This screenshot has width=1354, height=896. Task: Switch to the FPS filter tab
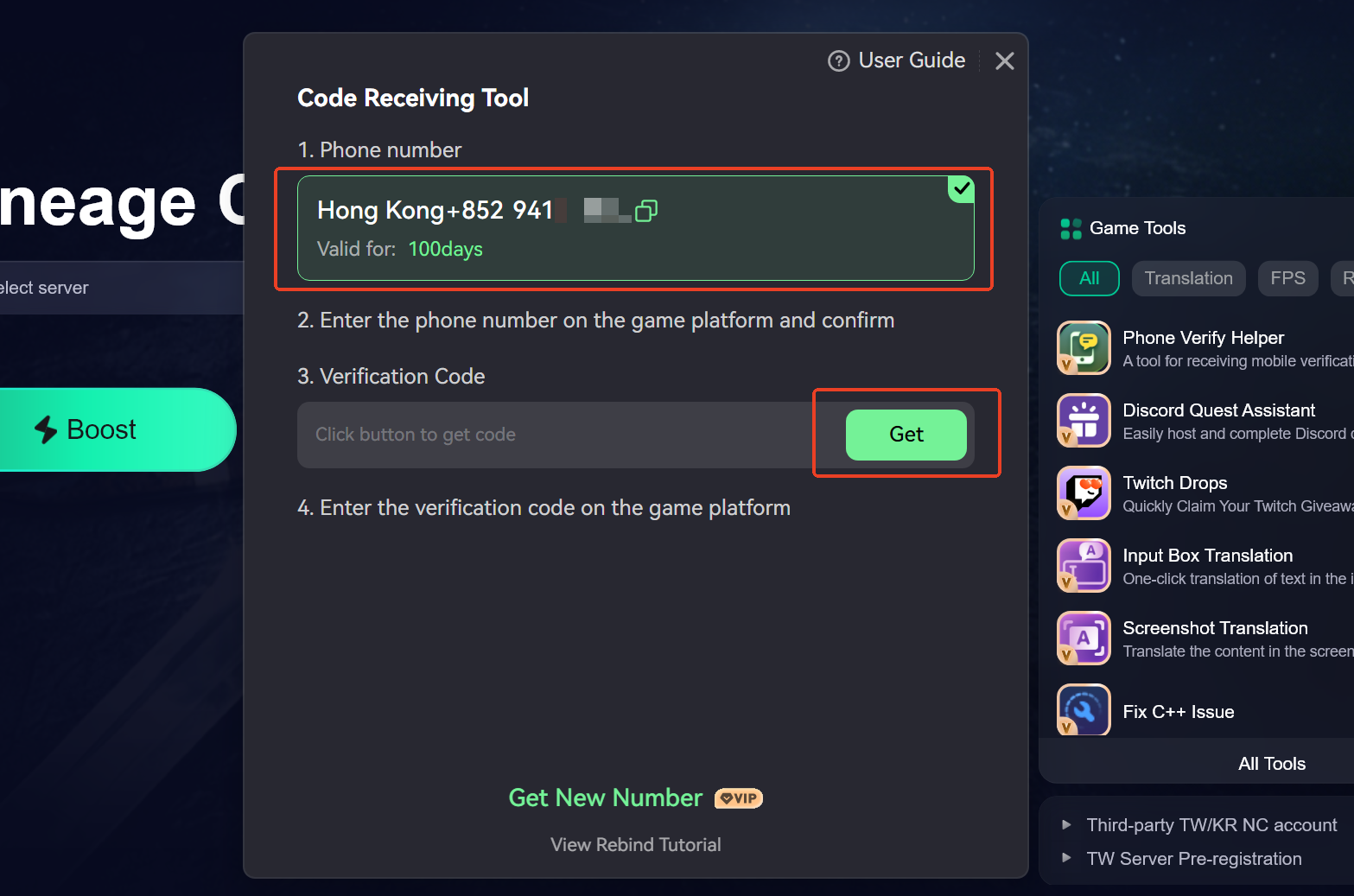[x=1287, y=278]
